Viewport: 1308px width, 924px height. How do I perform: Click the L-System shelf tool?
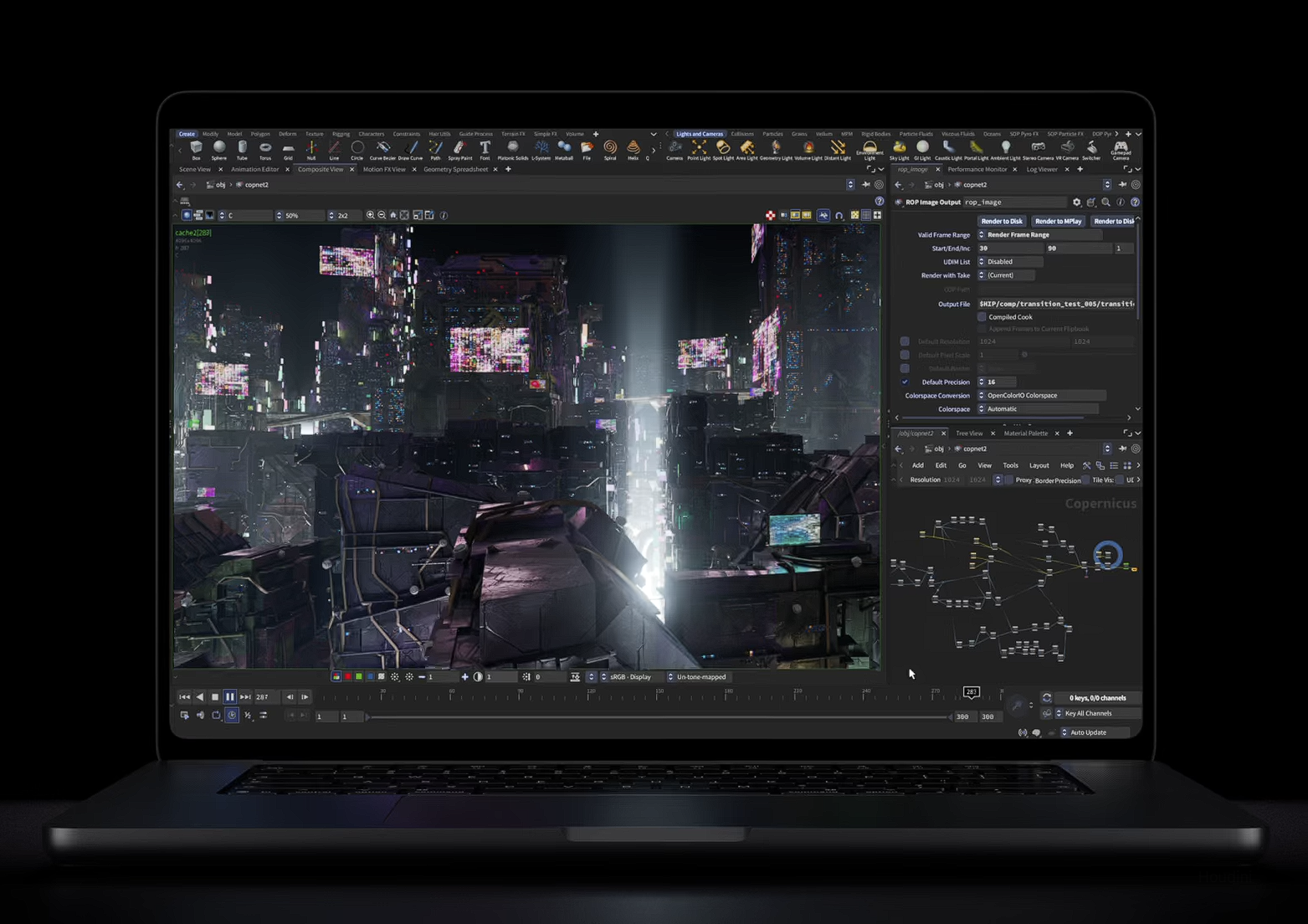point(541,150)
